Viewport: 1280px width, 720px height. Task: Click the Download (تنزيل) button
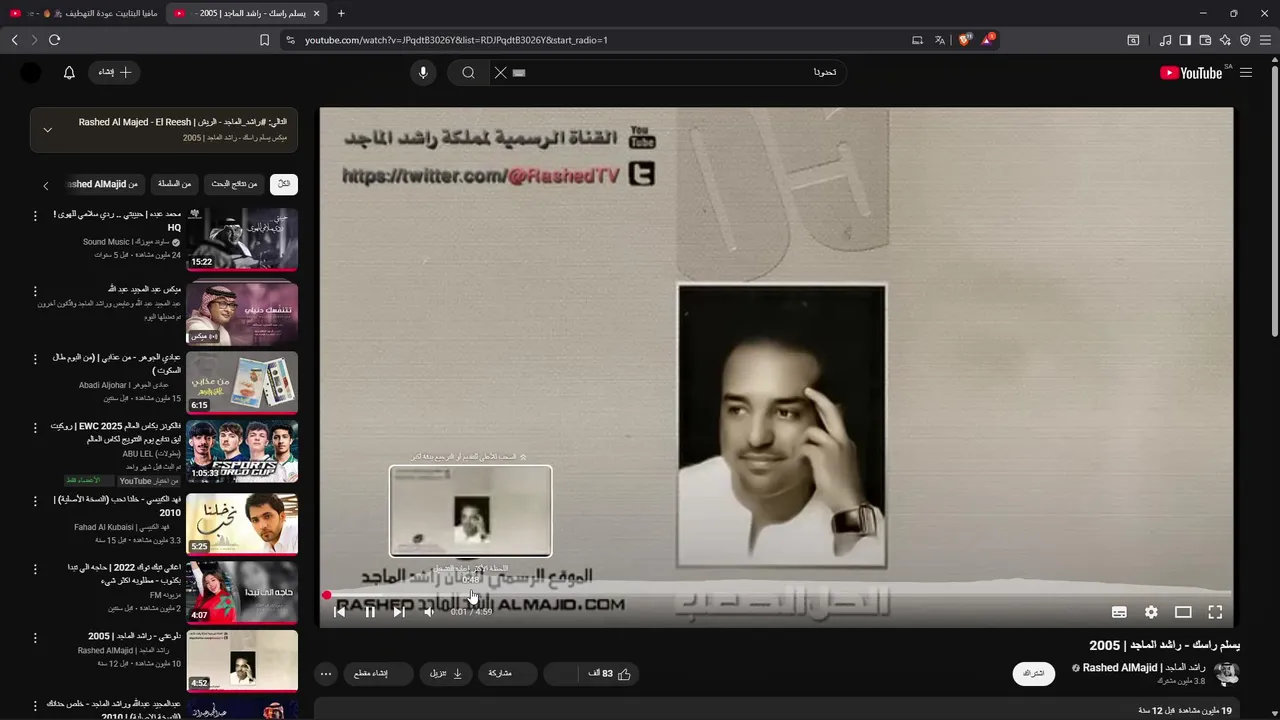(x=446, y=674)
